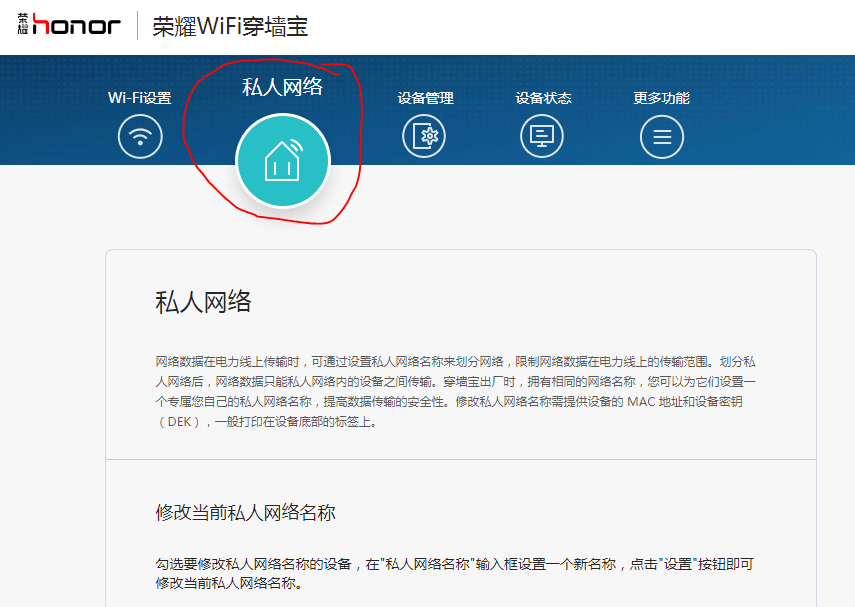The height and width of the screenshot is (607, 855).
Task: Click the 设备管理 device gear icon
Action: coord(424,135)
